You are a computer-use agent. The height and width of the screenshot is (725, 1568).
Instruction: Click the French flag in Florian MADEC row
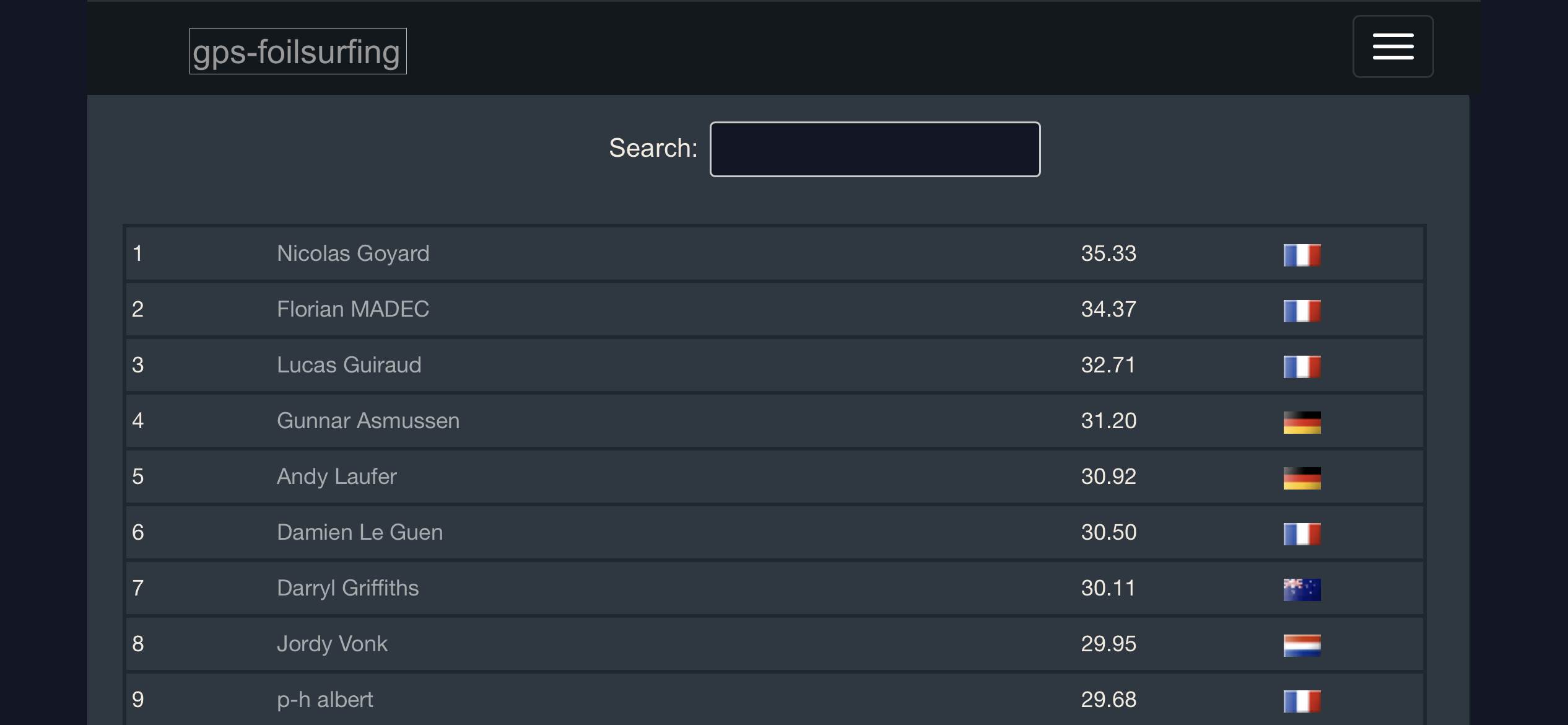[x=1302, y=310]
